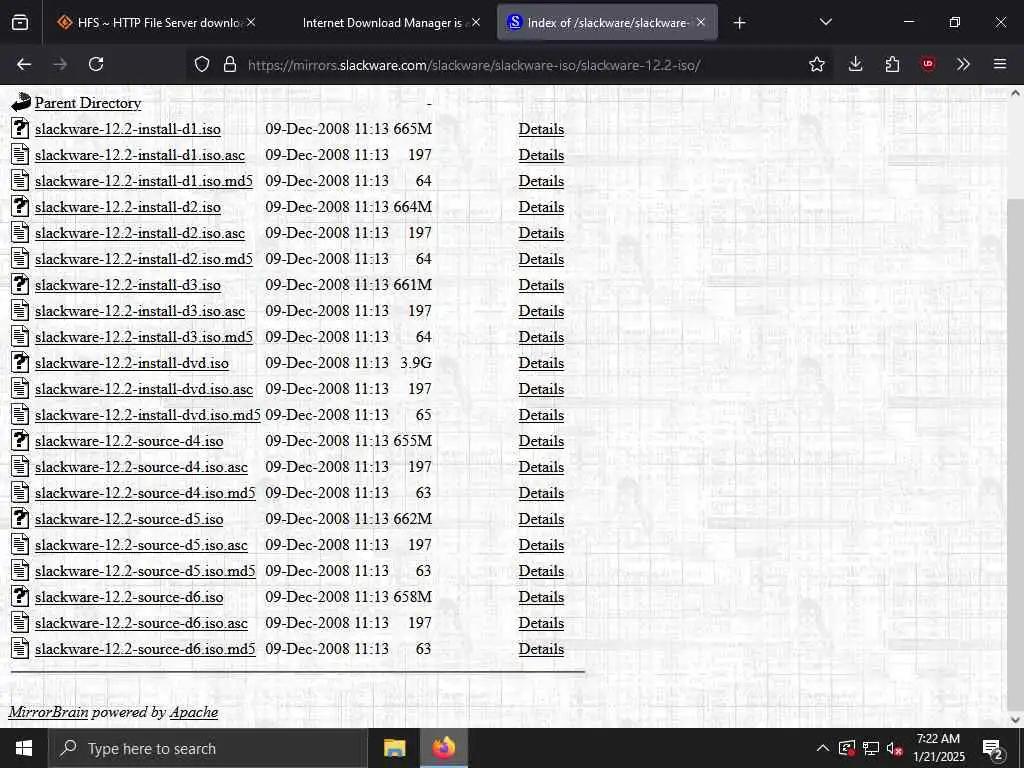Image resolution: width=1024 pixels, height=768 pixels.
Task: Open the Downloads panel
Action: click(x=856, y=64)
